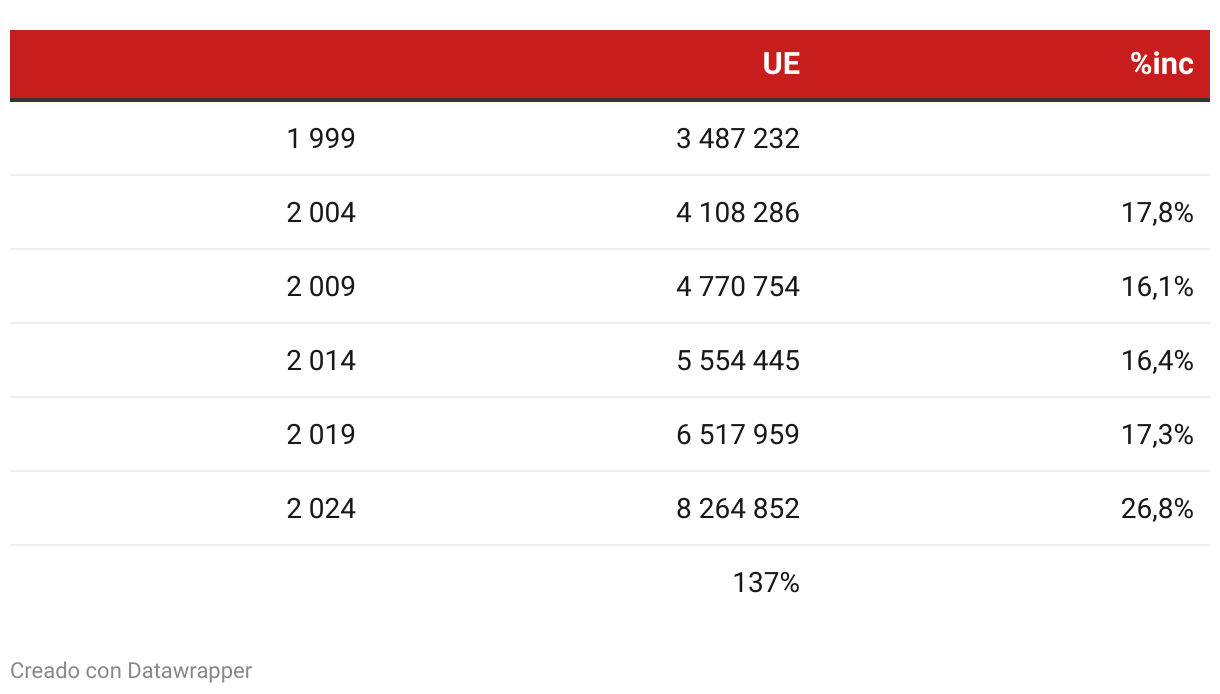Image resolution: width=1220 pixels, height=694 pixels.
Task: Click the value 4 770 754
Action: pyautogui.click(x=737, y=287)
